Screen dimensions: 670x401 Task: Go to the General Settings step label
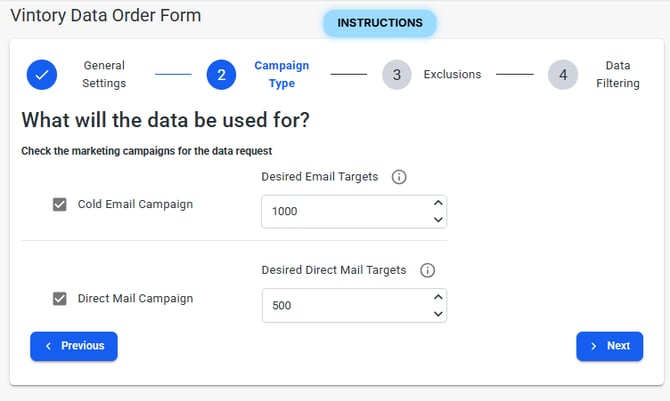tap(104, 75)
